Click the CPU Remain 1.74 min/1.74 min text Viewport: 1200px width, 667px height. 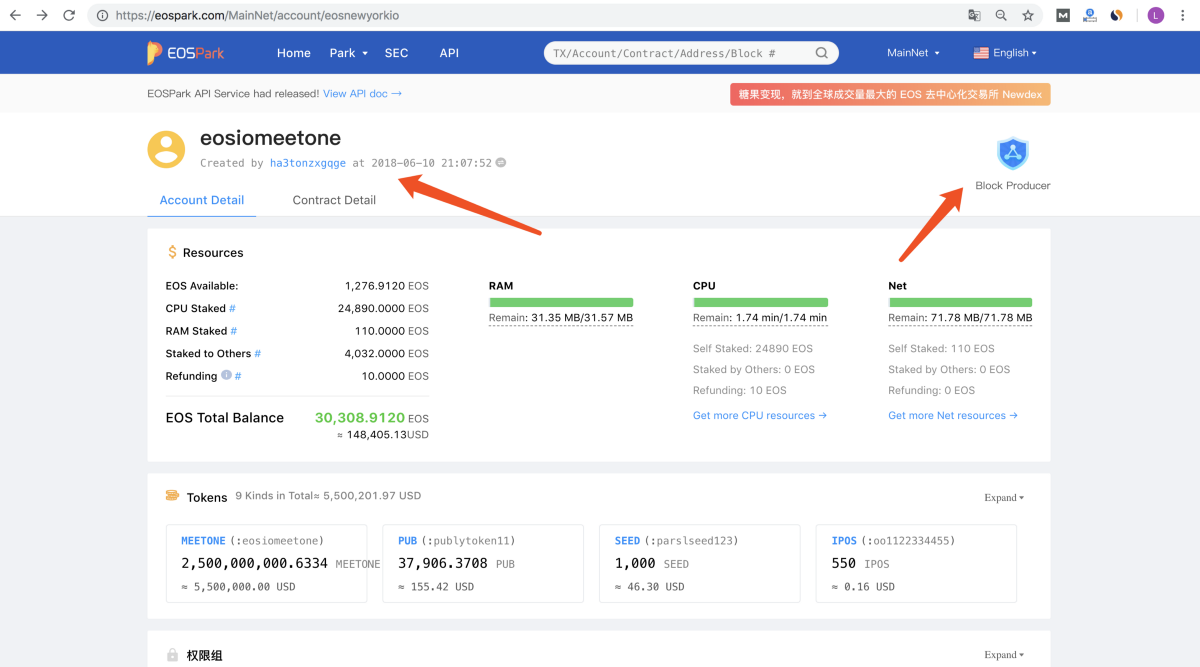pyautogui.click(x=760, y=318)
